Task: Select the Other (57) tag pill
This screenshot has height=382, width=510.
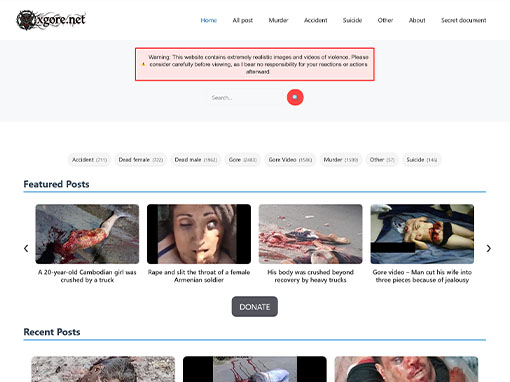Action: pos(382,160)
